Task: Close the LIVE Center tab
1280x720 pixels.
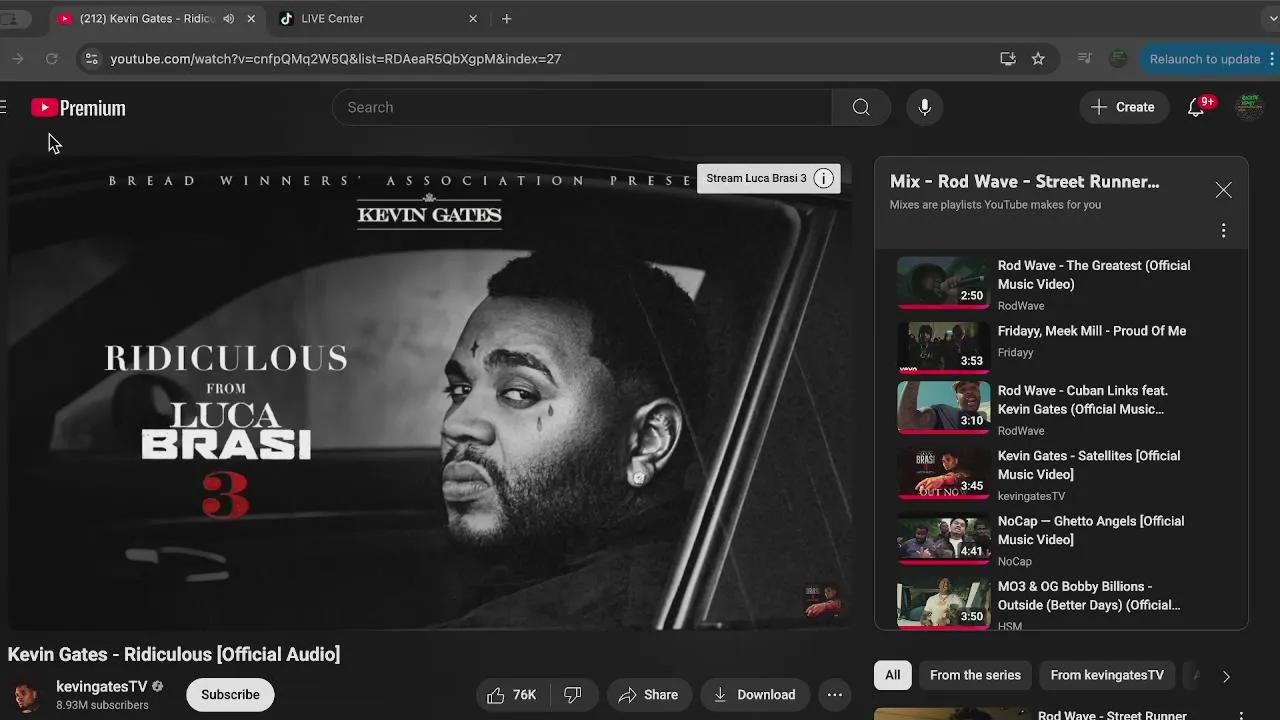Action: tap(473, 18)
